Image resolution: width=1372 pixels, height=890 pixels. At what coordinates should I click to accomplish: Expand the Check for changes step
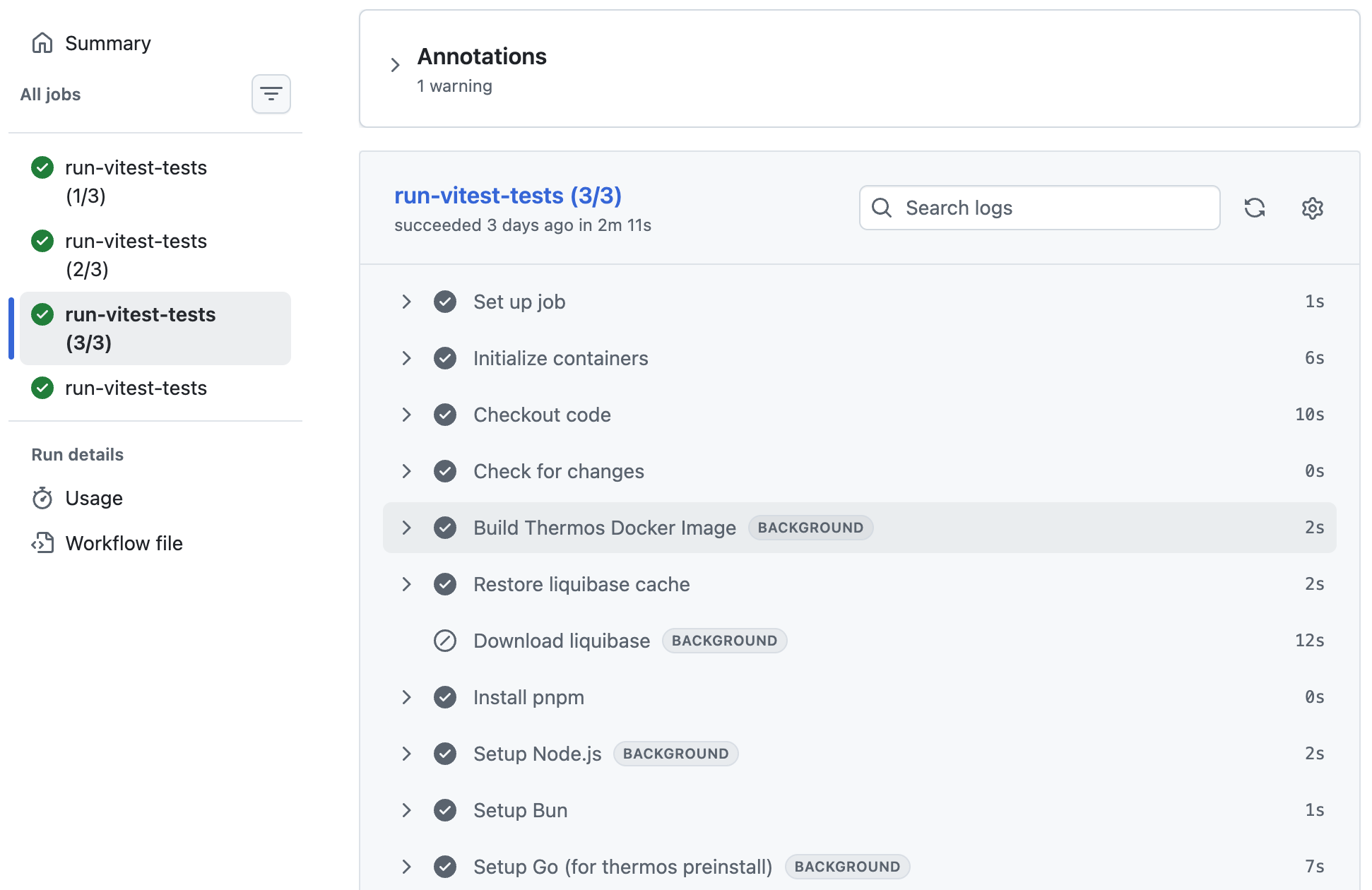[x=406, y=471]
